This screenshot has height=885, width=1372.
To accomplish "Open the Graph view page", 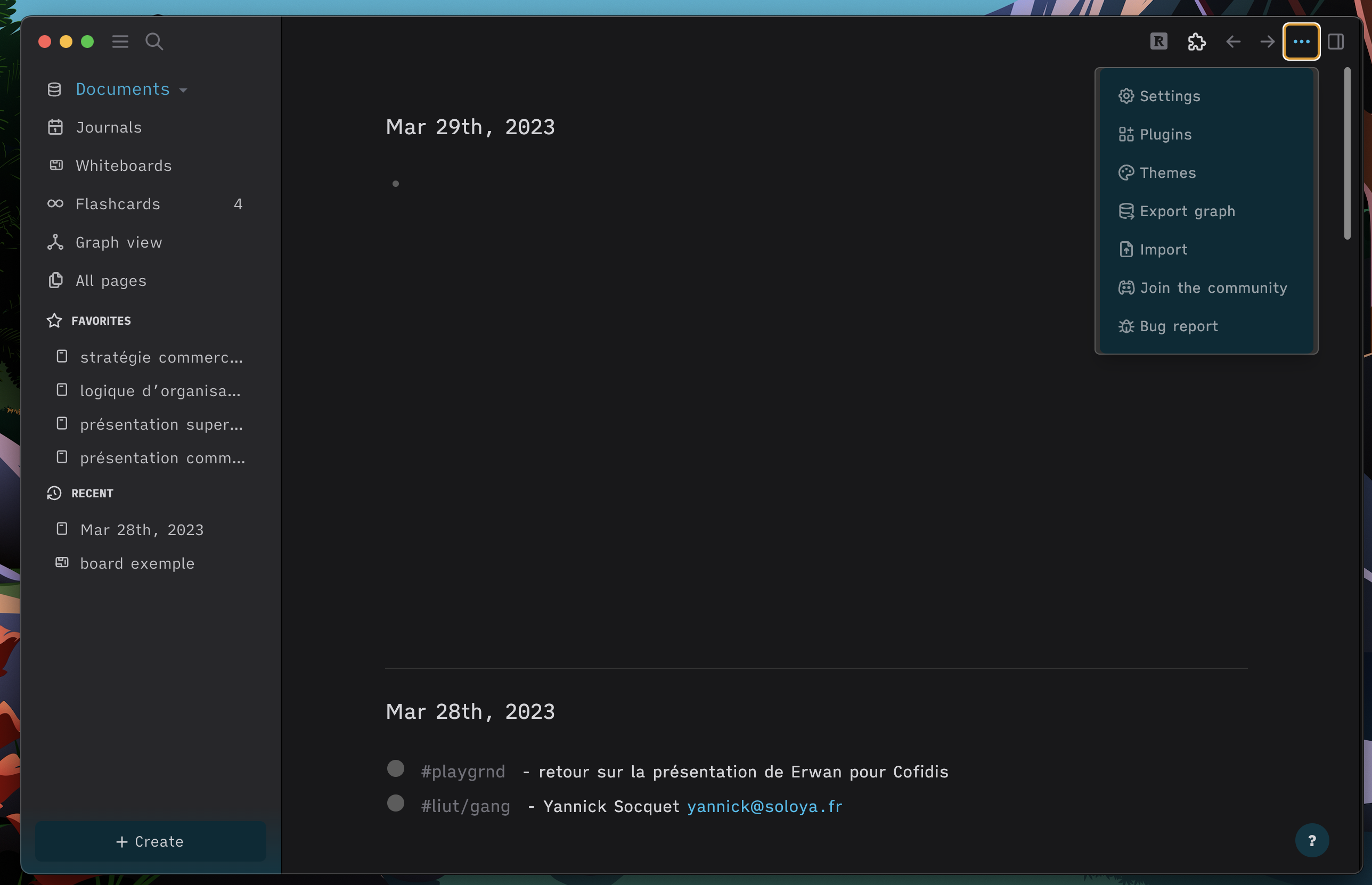I will point(118,242).
